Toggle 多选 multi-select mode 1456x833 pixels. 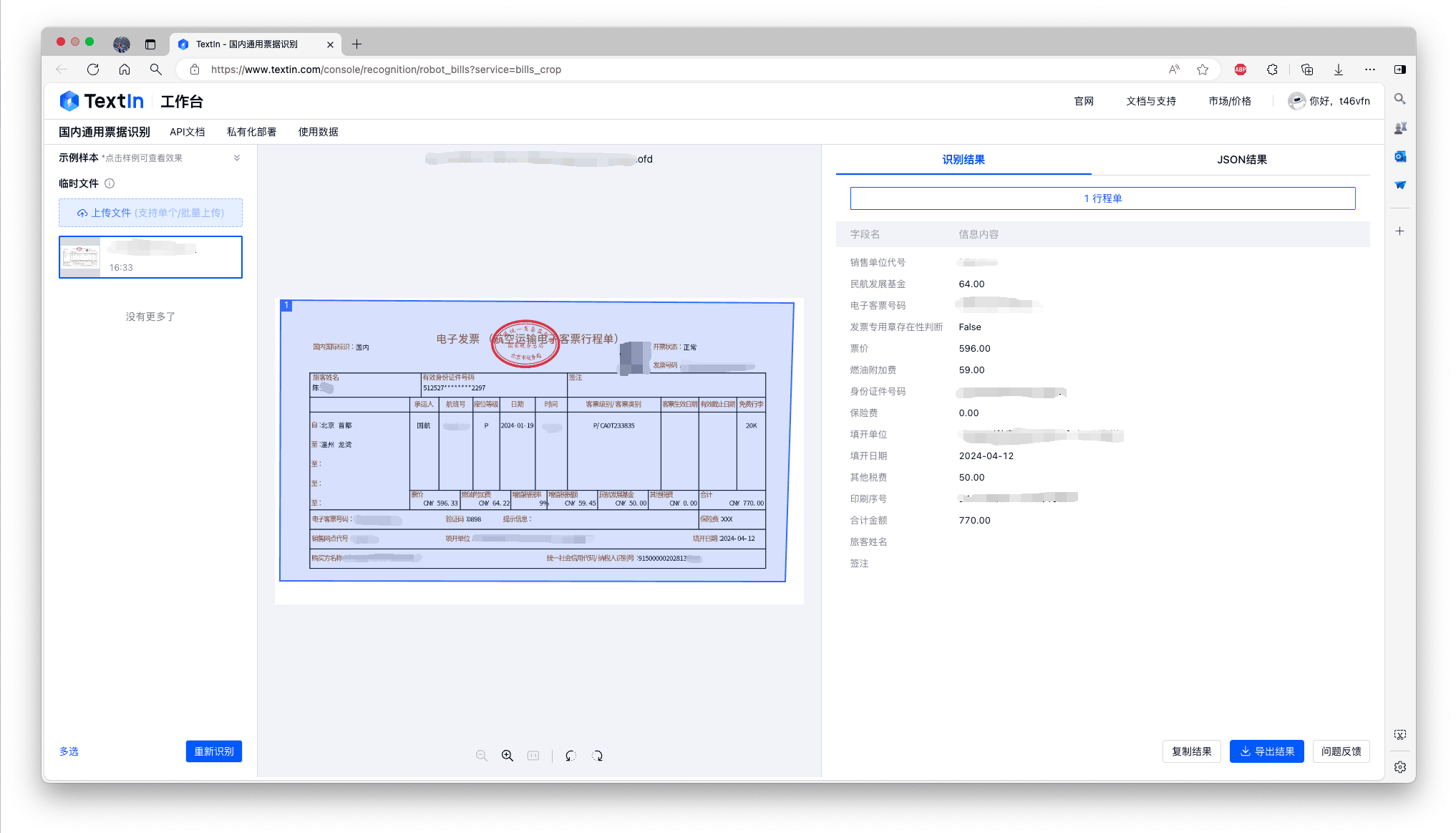(69, 751)
